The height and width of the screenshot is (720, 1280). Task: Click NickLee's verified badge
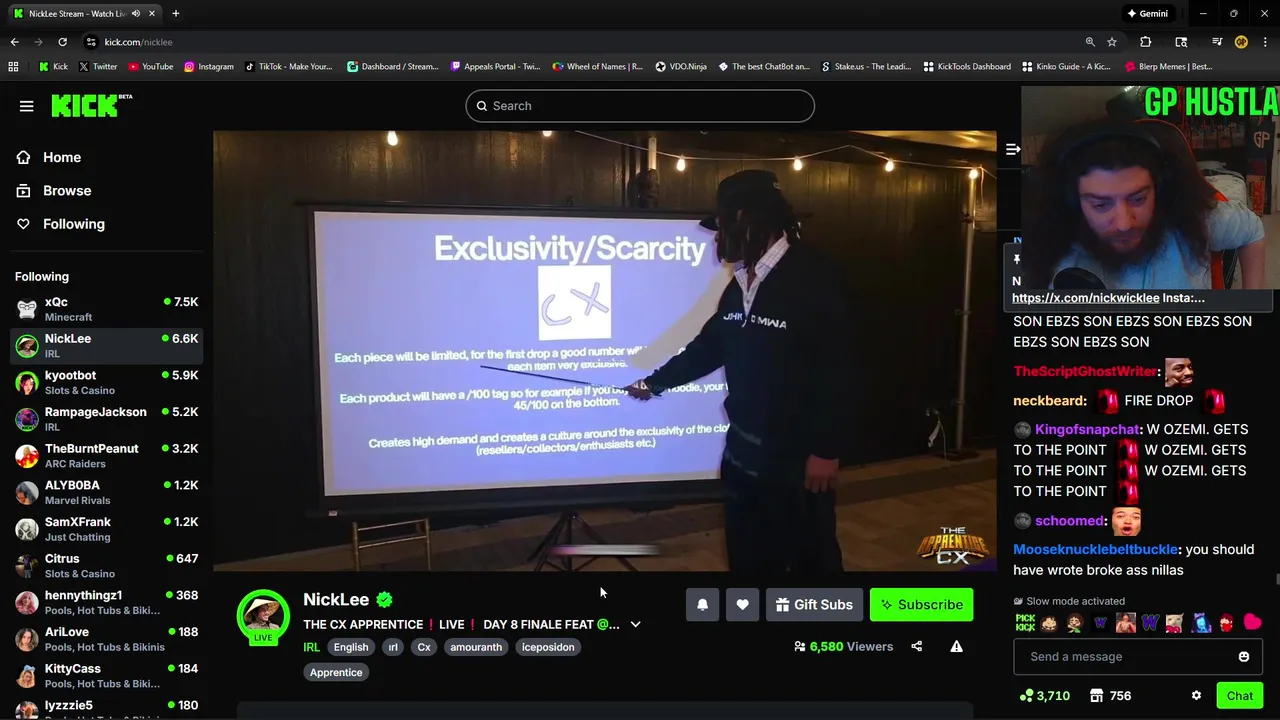pyautogui.click(x=385, y=600)
